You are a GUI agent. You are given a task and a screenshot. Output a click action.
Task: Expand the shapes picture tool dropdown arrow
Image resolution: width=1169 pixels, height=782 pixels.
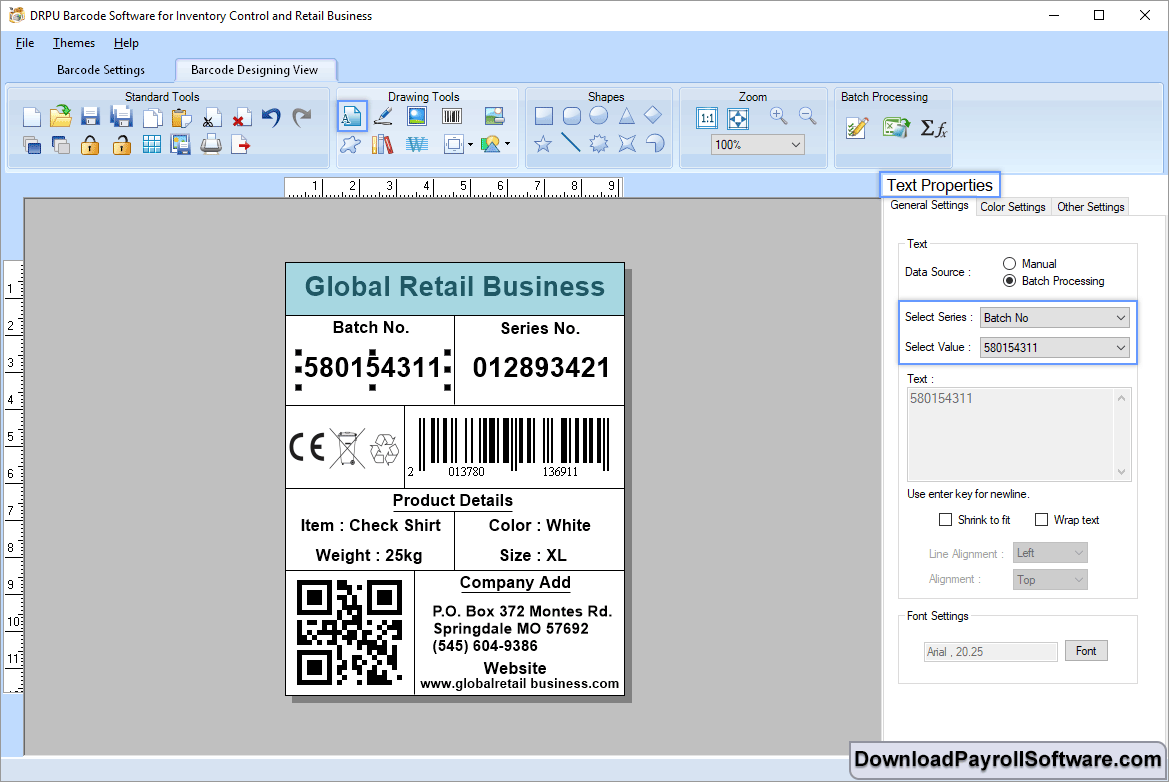(x=508, y=144)
